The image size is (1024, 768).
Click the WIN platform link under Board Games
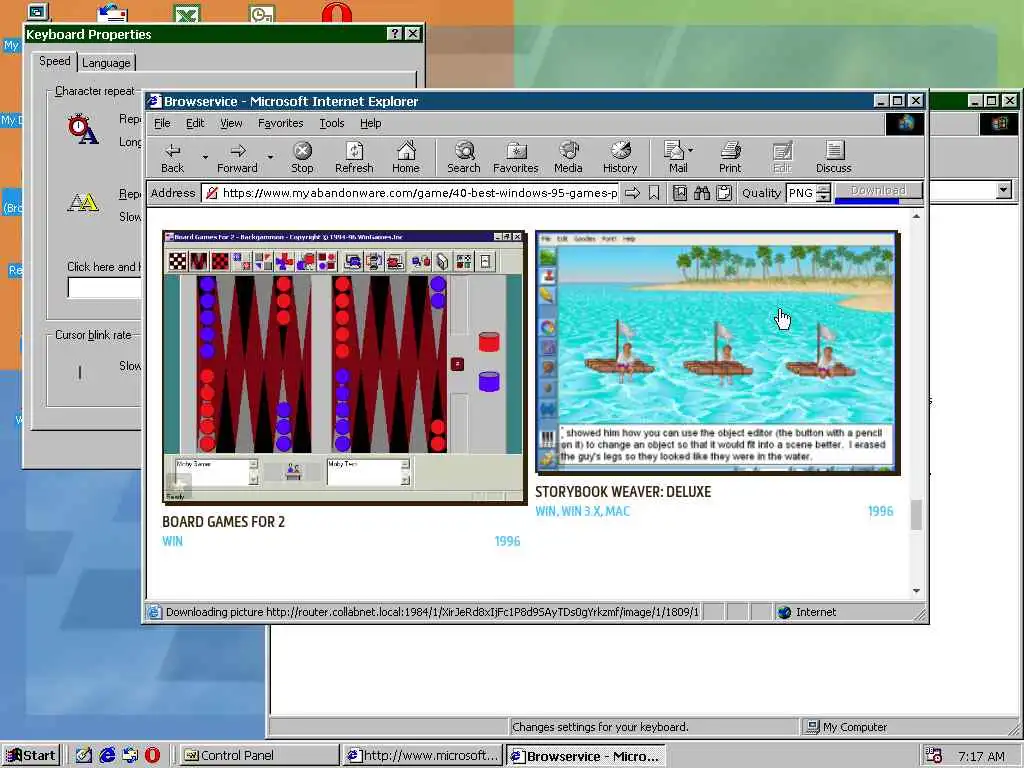[x=172, y=541]
